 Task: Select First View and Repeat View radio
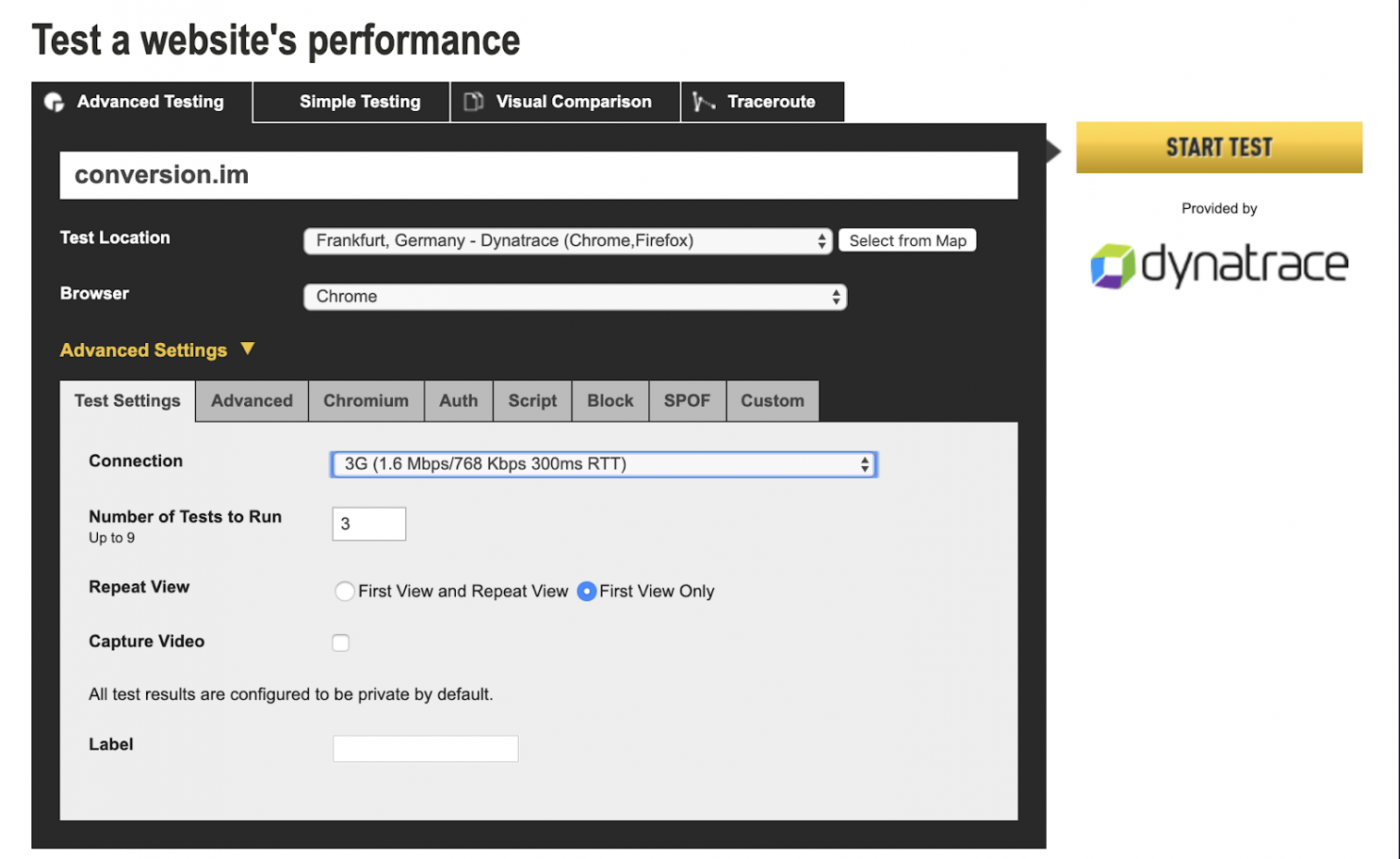pyautogui.click(x=345, y=592)
